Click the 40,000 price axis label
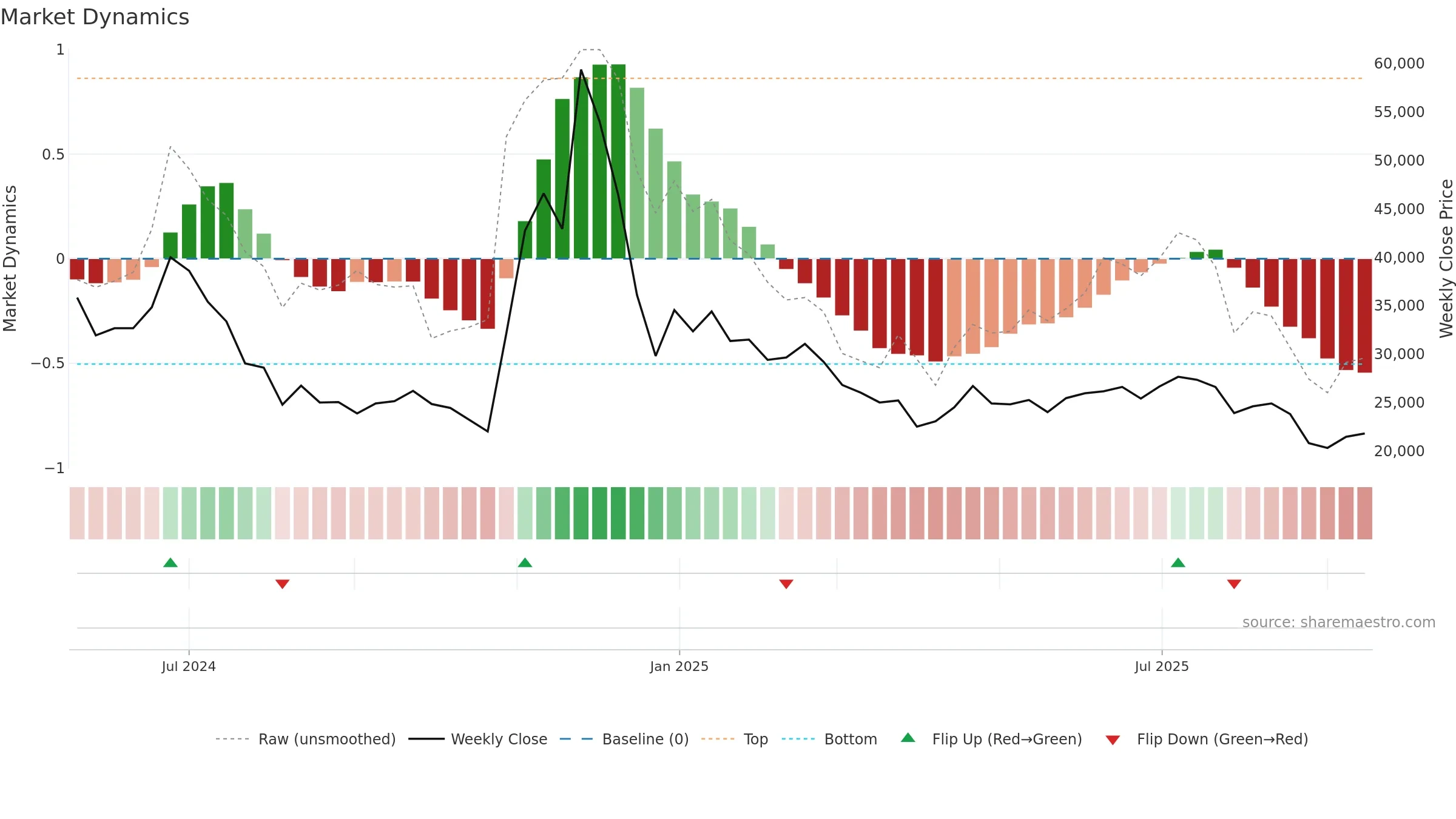This screenshot has width=1456, height=819. [1399, 257]
